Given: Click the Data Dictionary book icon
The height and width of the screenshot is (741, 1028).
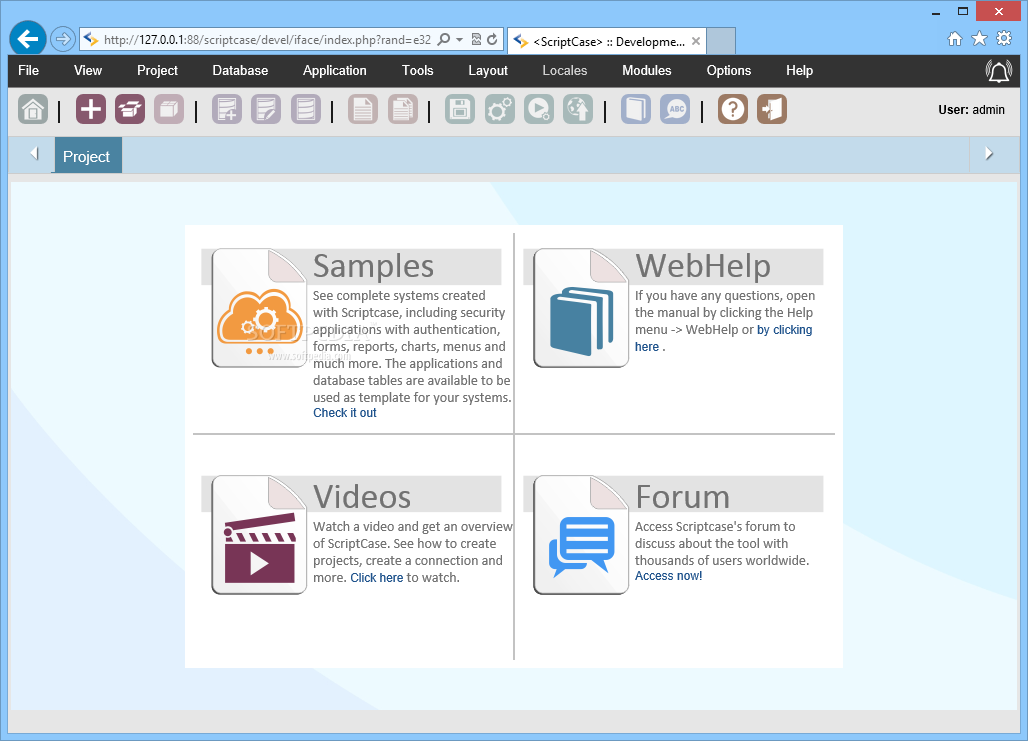Looking at the screenshot, I should pos(636,110).
